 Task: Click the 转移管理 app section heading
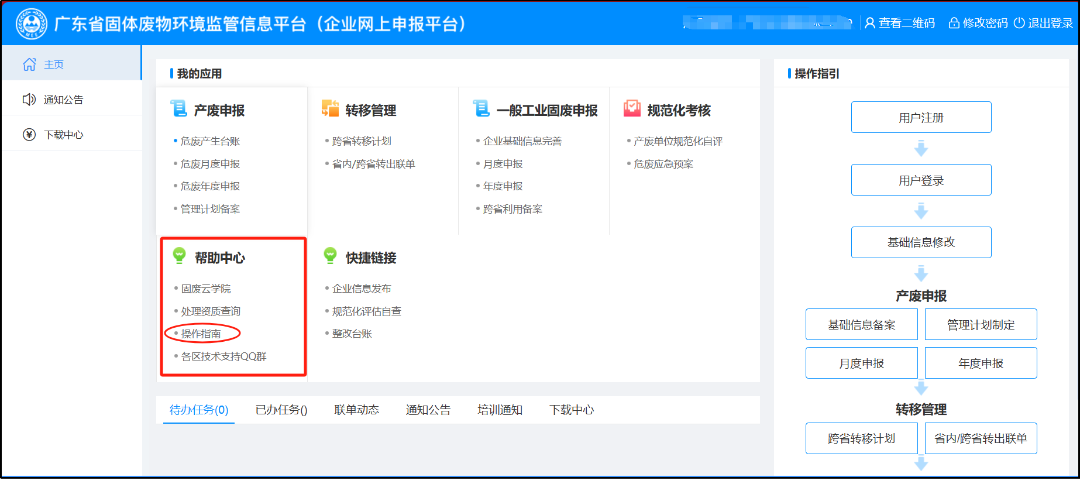tap(371, 110)
